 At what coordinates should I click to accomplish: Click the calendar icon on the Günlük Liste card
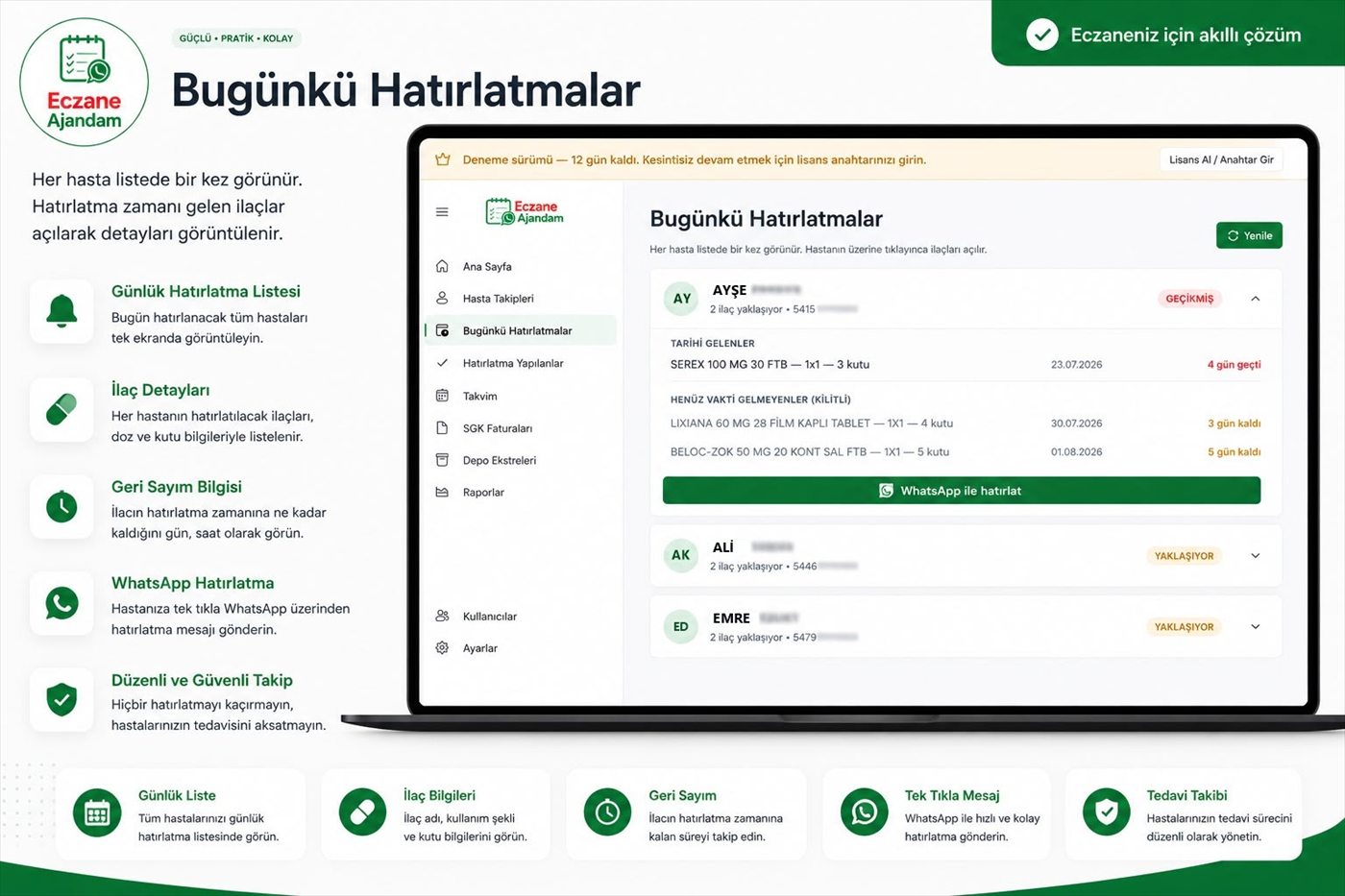coord(97,813)
